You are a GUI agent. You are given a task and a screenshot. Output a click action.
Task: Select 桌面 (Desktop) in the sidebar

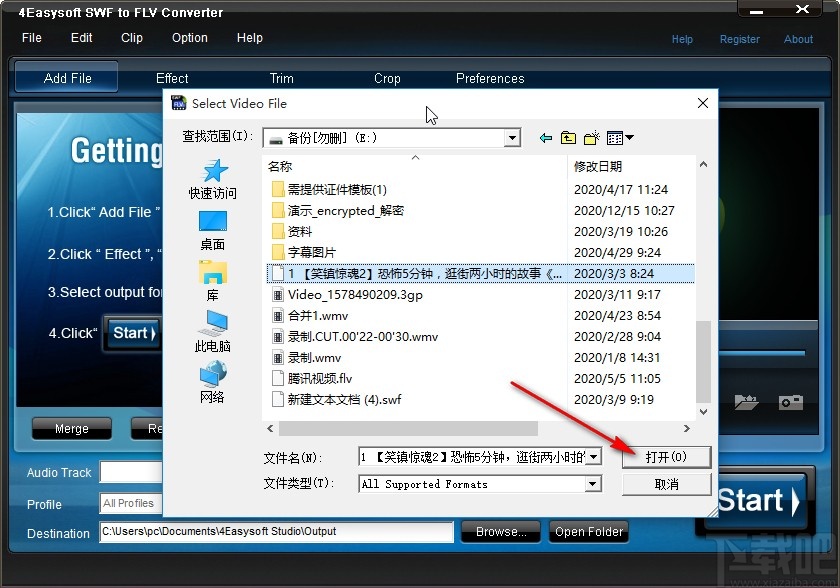212,235
